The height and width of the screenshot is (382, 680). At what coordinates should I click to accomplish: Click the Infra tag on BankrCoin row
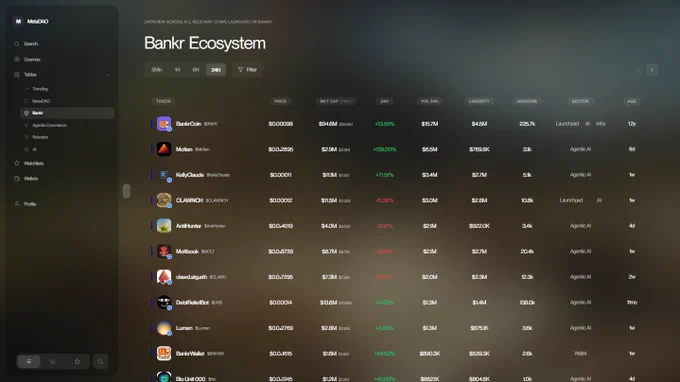600,124
